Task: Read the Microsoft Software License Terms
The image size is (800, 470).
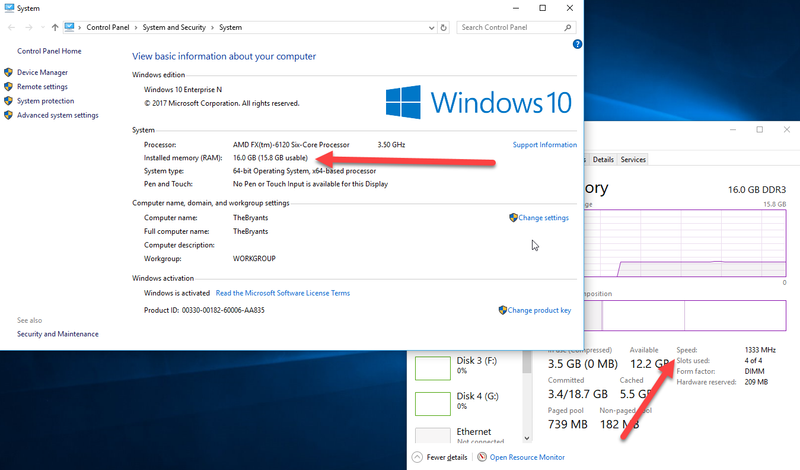Action: (x=283, y=293)
